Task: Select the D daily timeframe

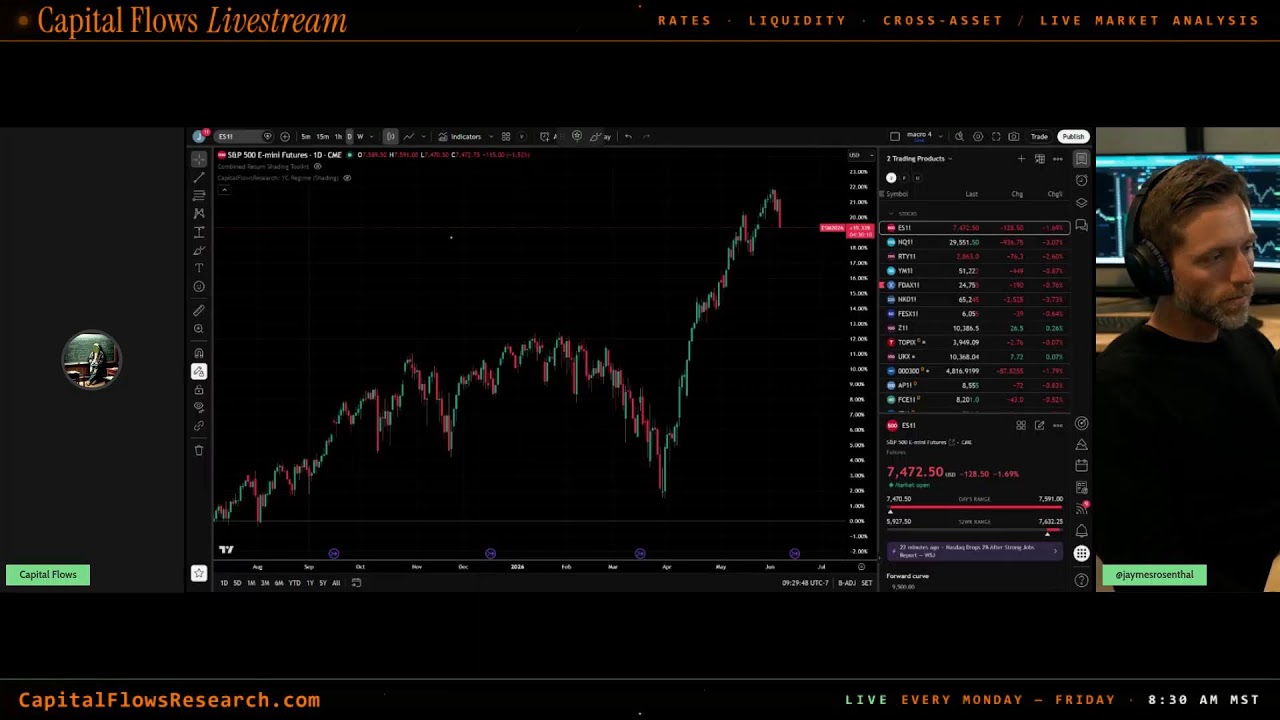Action: coord(349,136)
